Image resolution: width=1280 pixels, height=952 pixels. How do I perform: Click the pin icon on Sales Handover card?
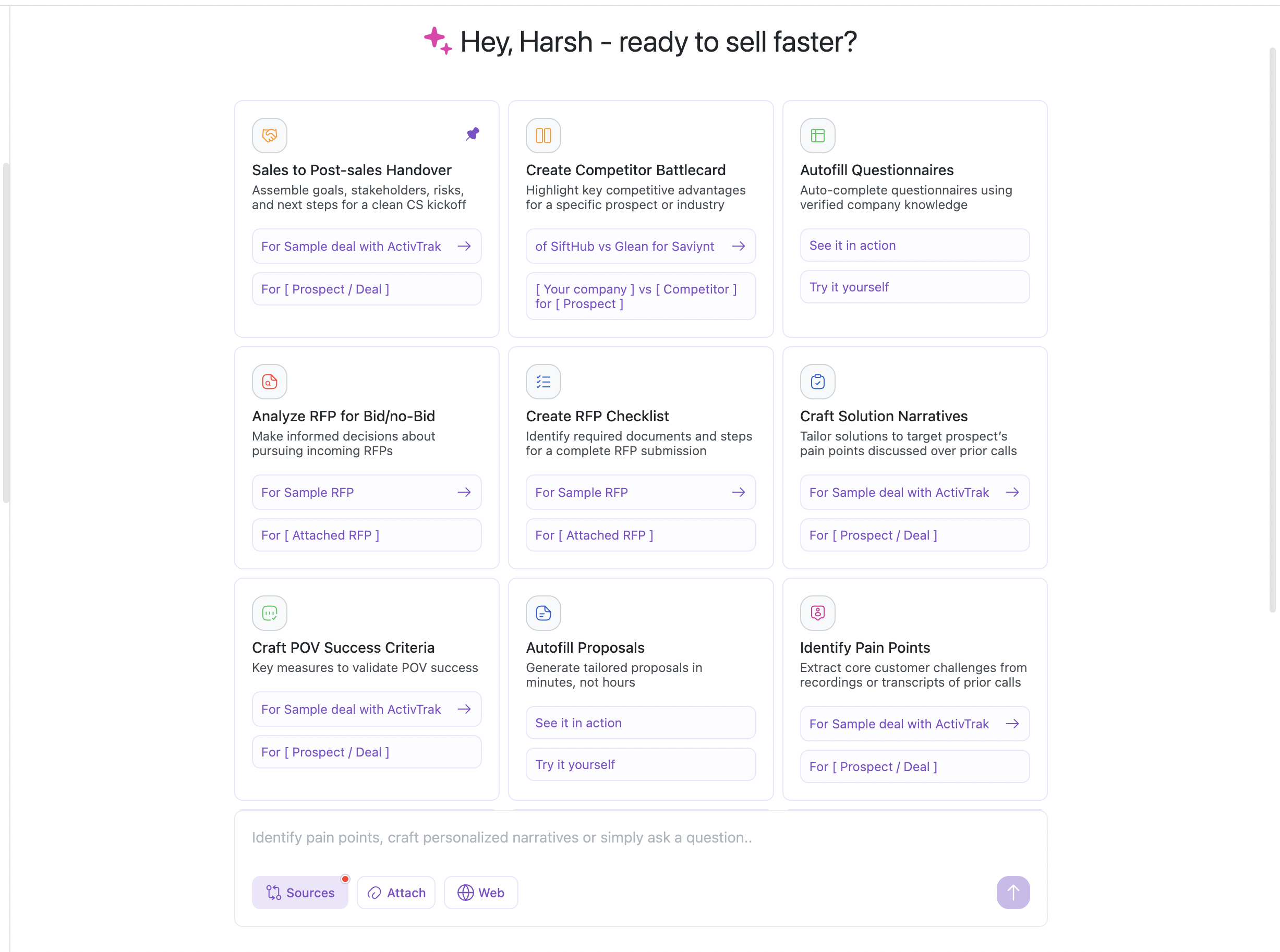(472, 135)
